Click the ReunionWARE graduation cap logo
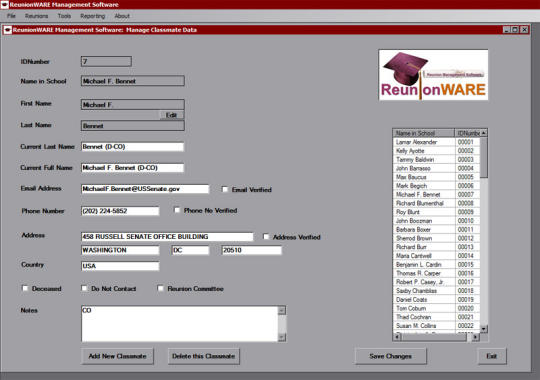The width and height of the screenshot is (540, 380). tap(433, 75)
